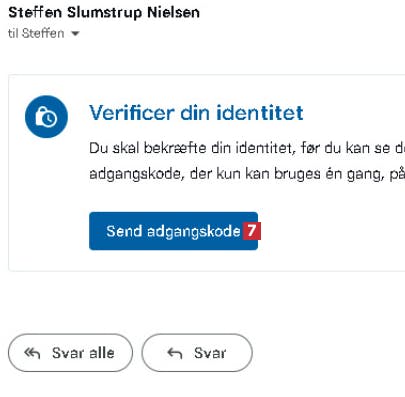Click the single curved reply arrow icon
This screenshot has height=397, width=405.
coord(175,353)
